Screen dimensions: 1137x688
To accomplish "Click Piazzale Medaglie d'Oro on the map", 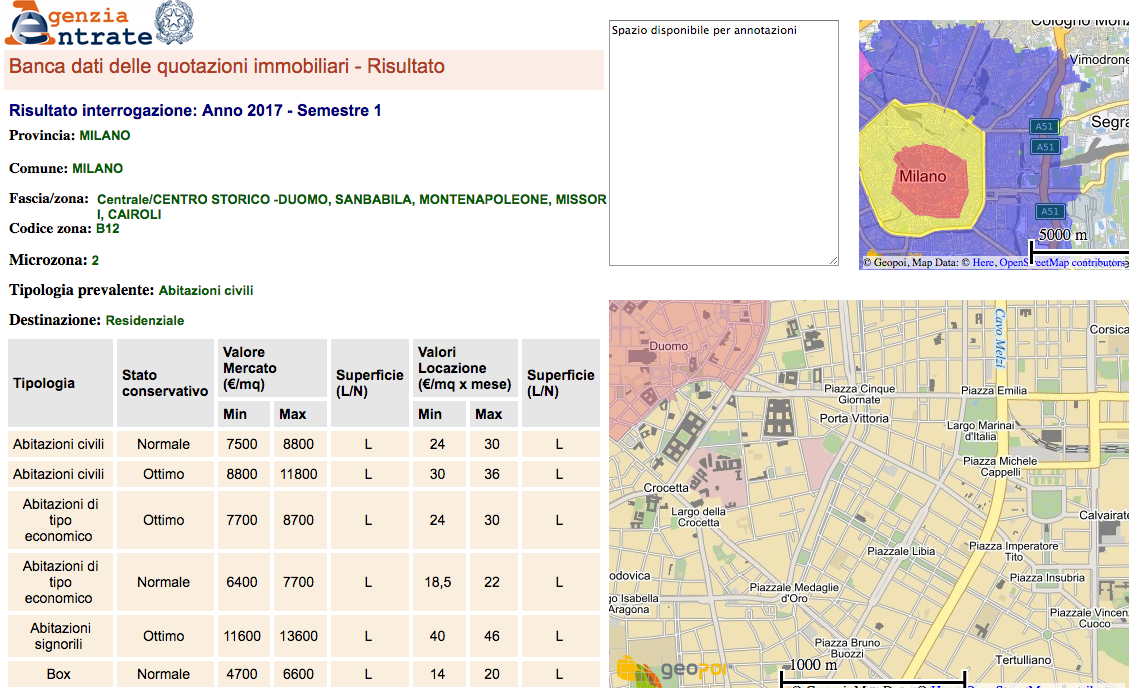I will [x=794, y=592].
